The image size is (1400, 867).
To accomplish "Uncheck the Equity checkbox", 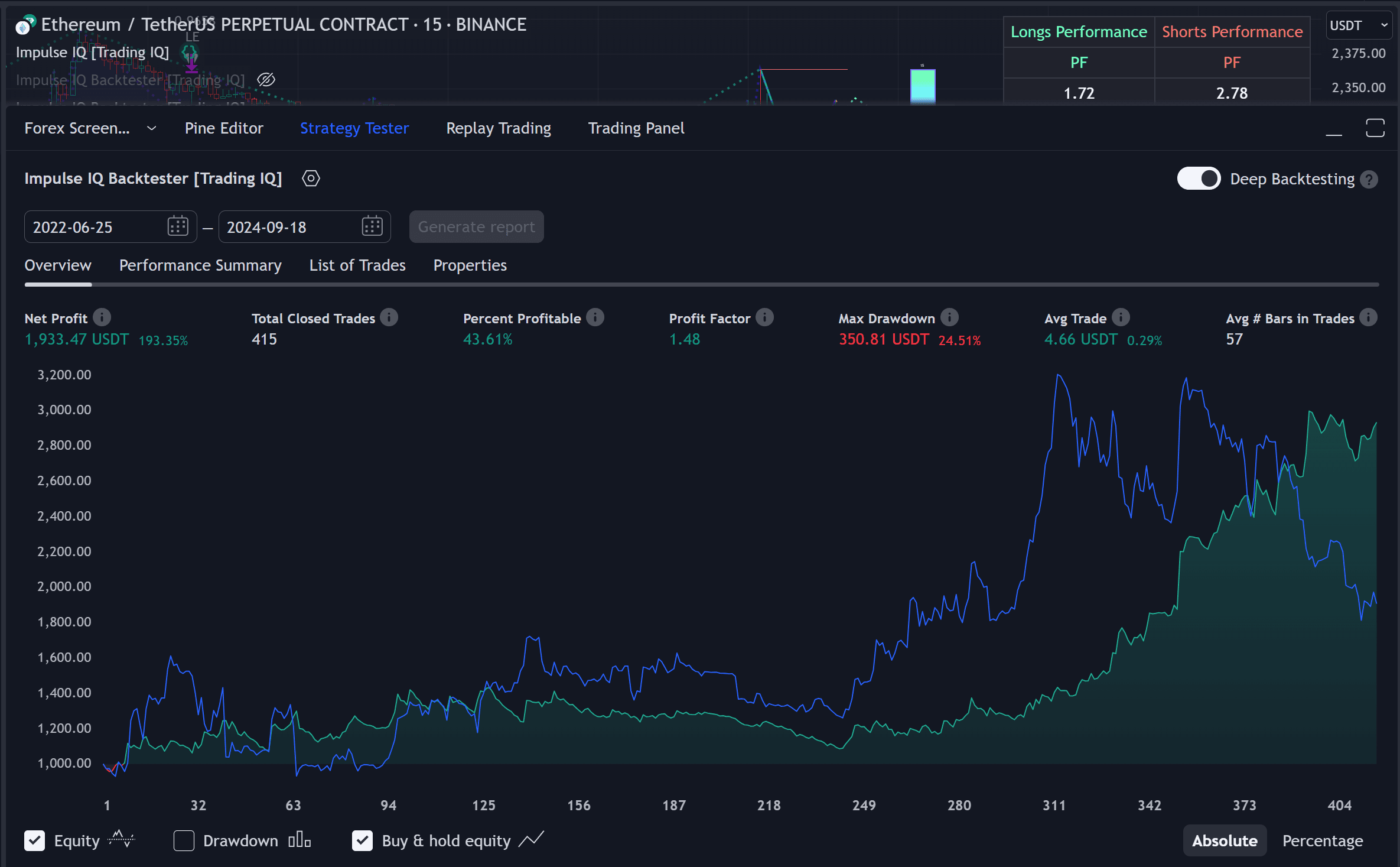I will pos(35,840).
